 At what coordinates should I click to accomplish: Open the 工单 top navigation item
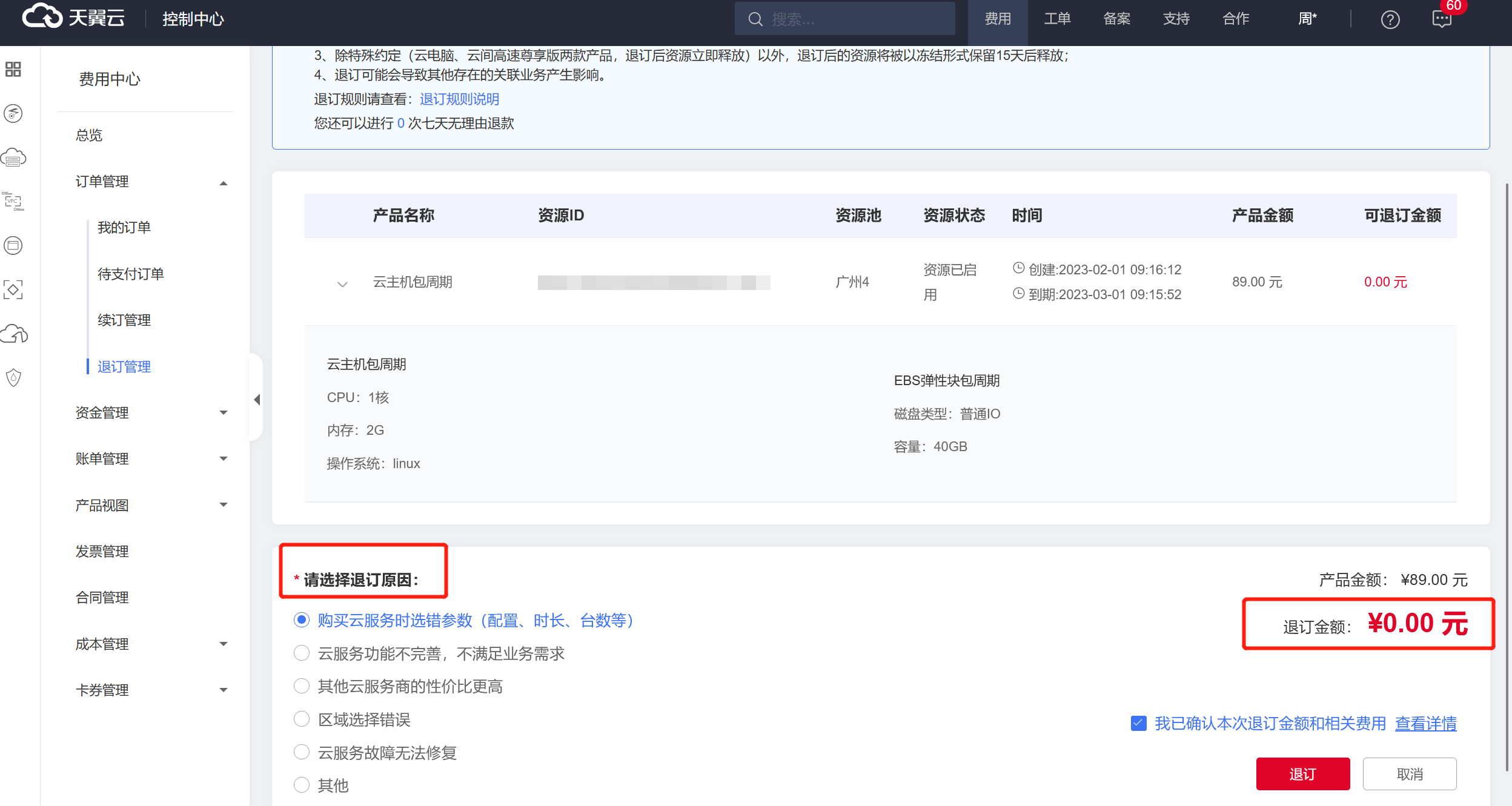pos(1057,19)
